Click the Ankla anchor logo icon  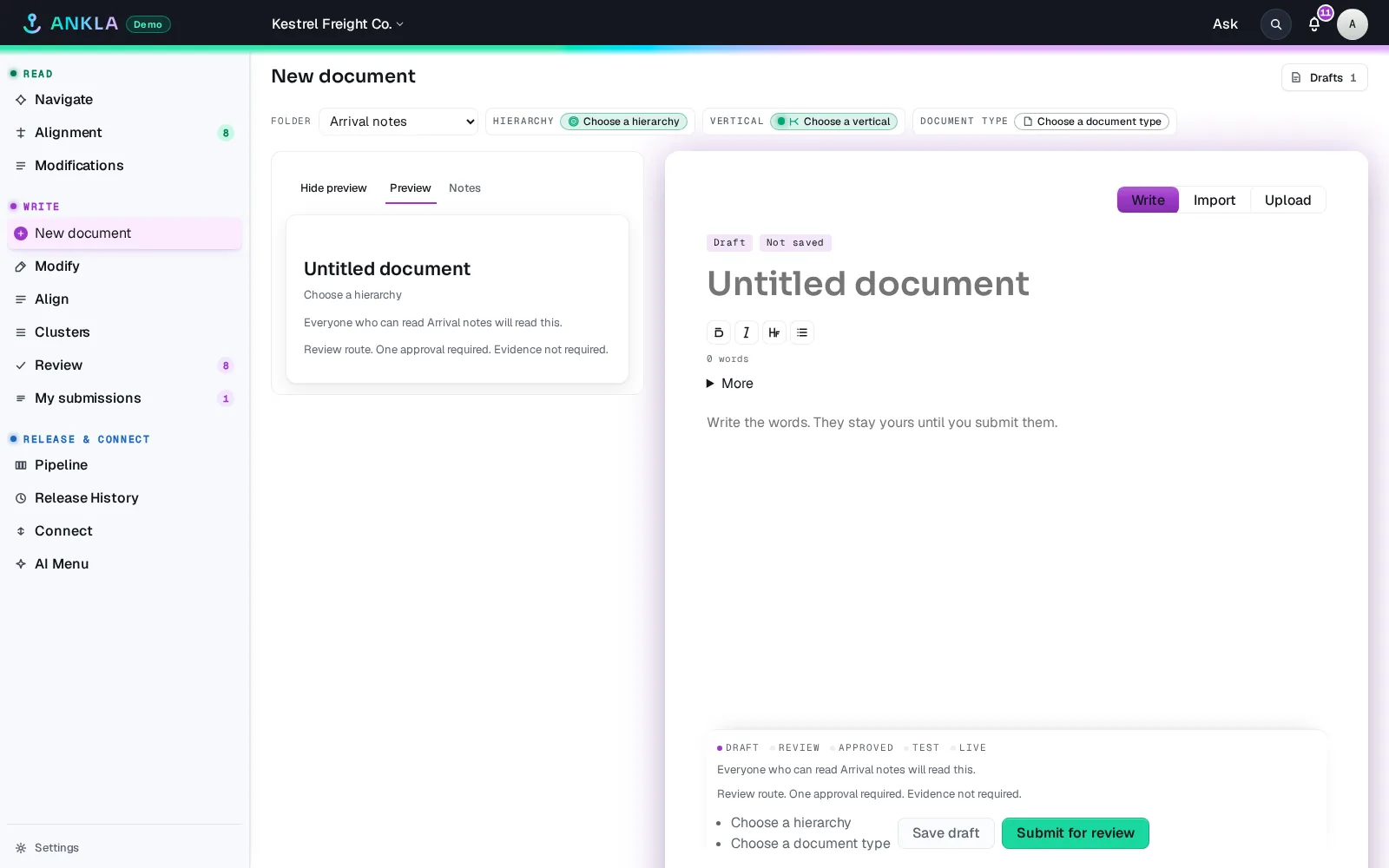(32, 23)
